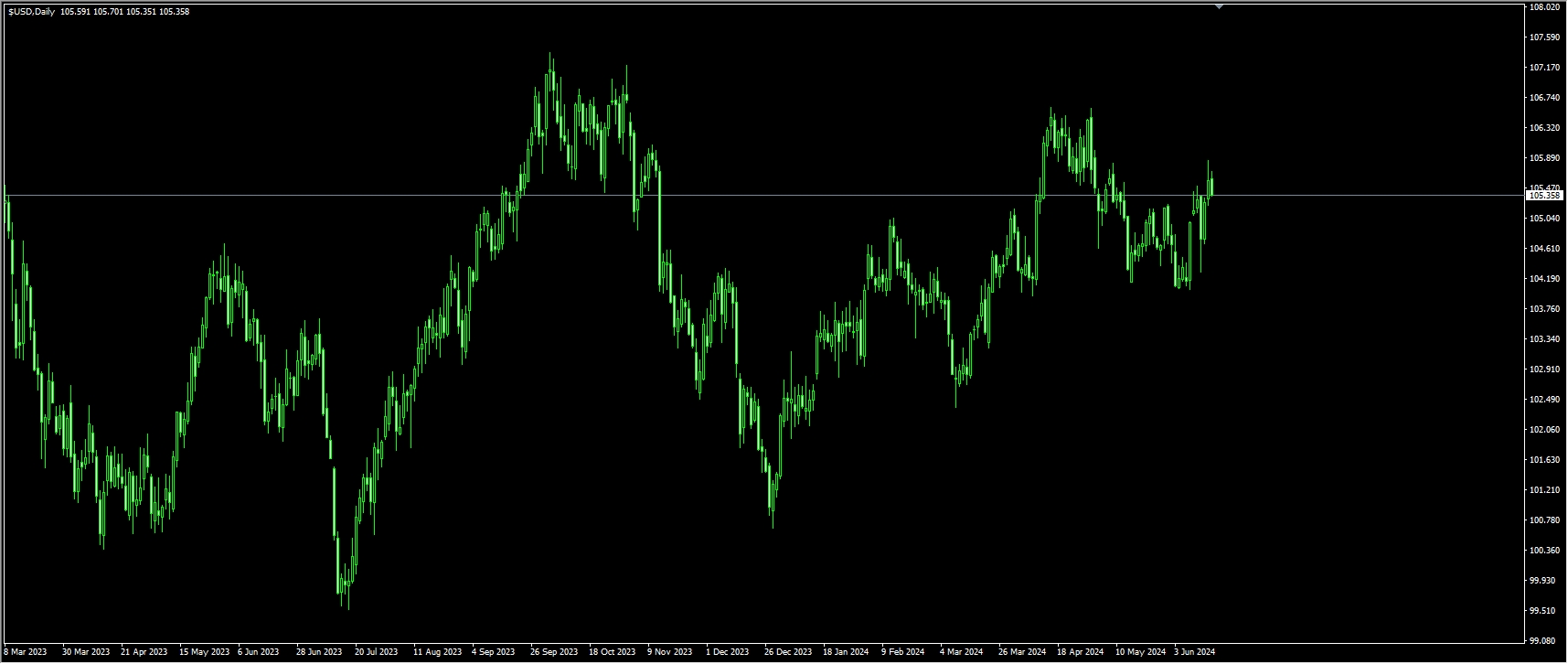Click the 106.740 price axis label
Image resolution: width=1568 pixels, height=664 pixels.
pos(1544,98)
